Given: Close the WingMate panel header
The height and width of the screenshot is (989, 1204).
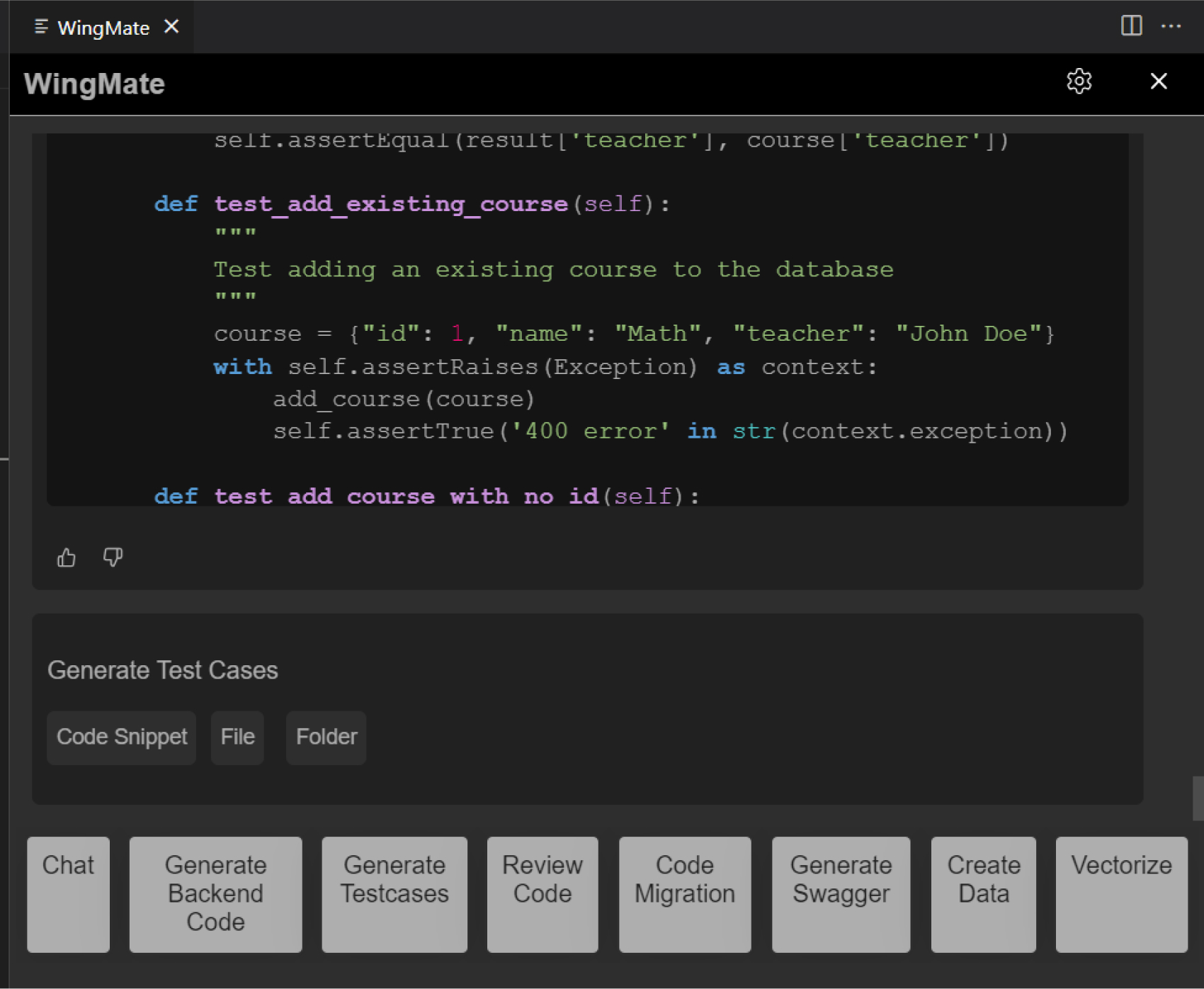Looking at the screenshot, I should pos(1159,81).
